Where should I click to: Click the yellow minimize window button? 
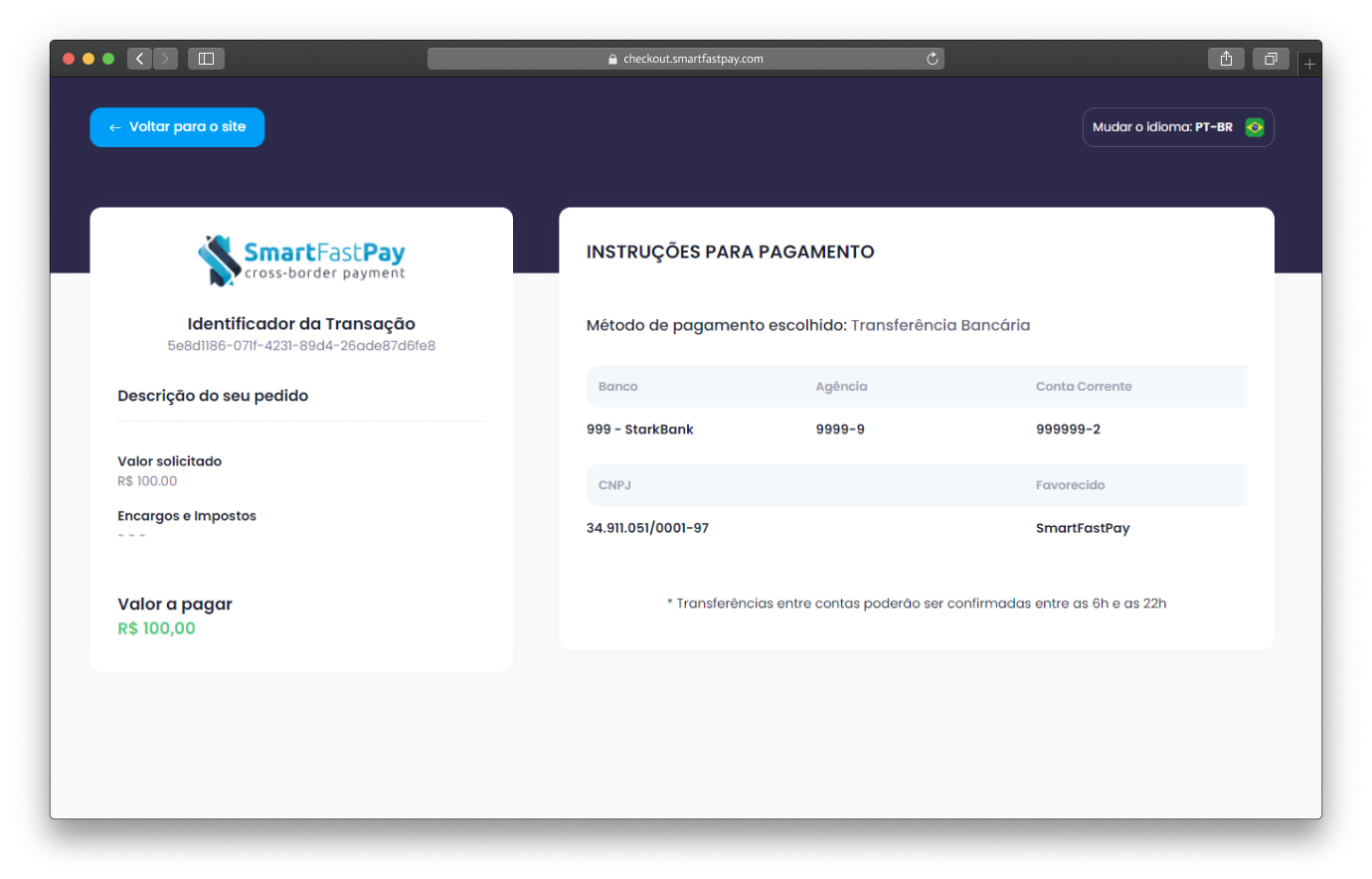click(88, 59)
